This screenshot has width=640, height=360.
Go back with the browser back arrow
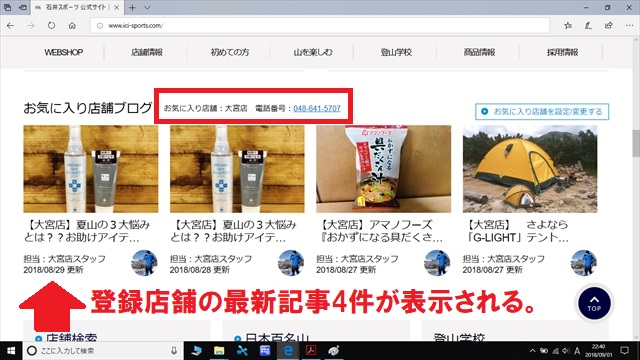point(11,25)
